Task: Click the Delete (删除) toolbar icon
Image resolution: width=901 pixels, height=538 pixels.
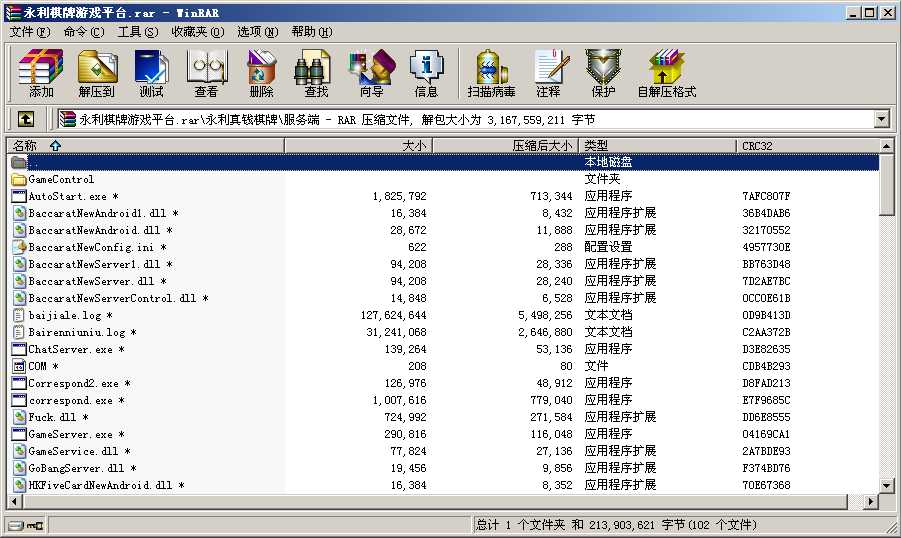Action: (x=261, y=74)
